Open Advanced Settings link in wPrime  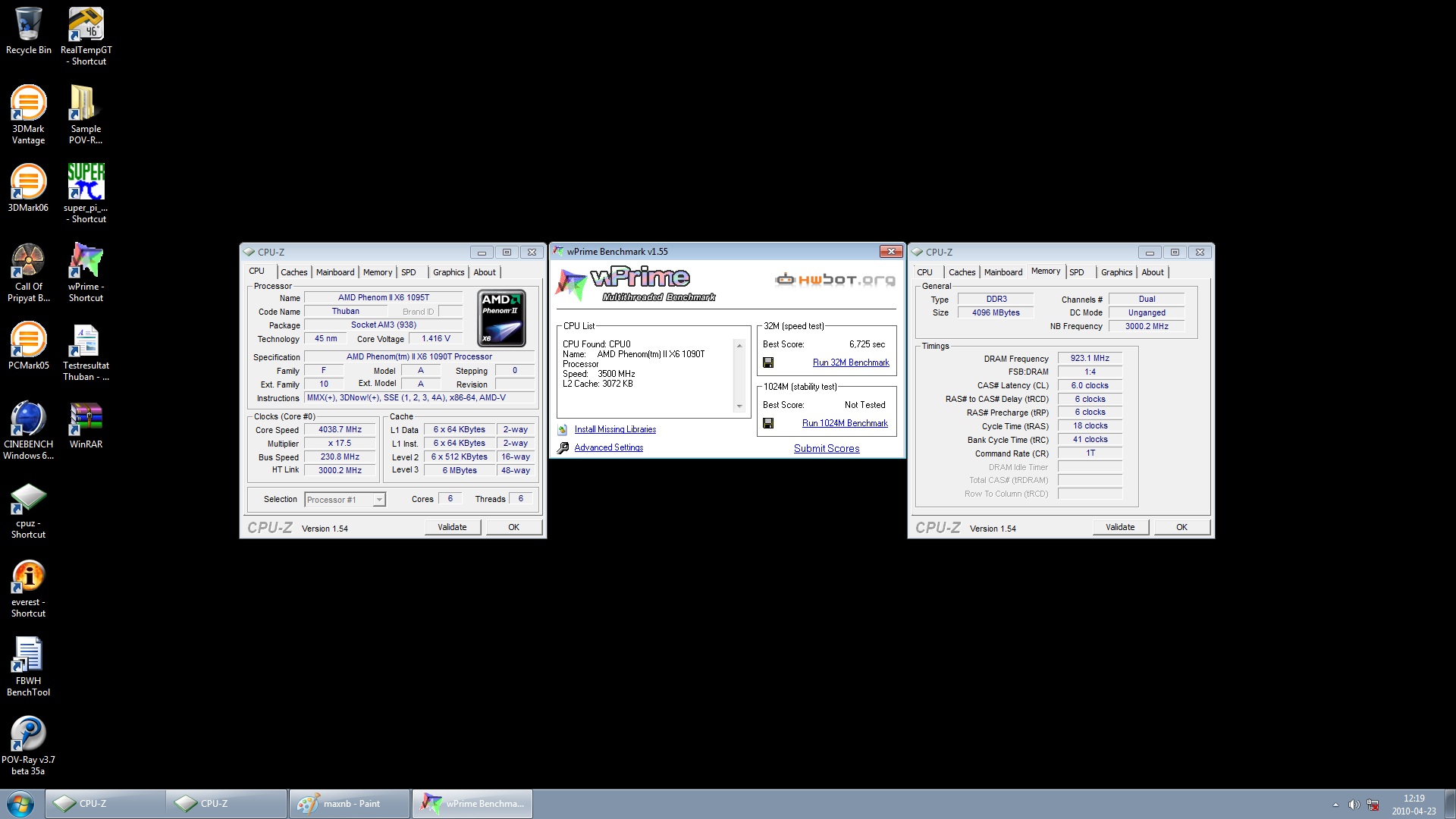608,448
